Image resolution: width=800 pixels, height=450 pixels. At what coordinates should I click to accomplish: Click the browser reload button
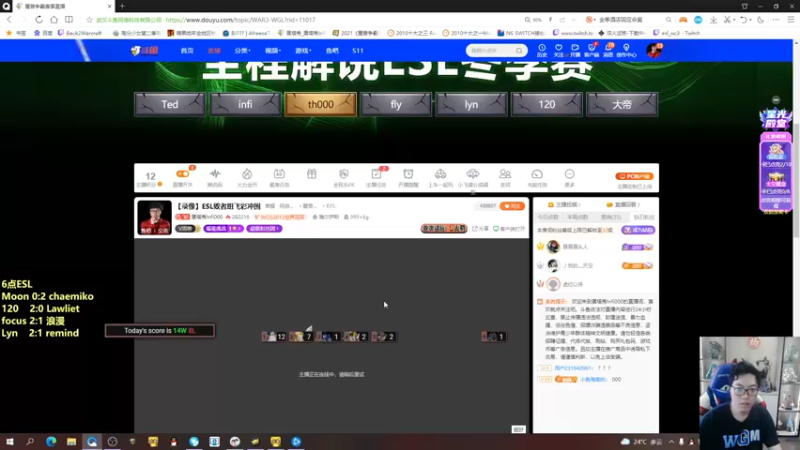pos(39,19)
